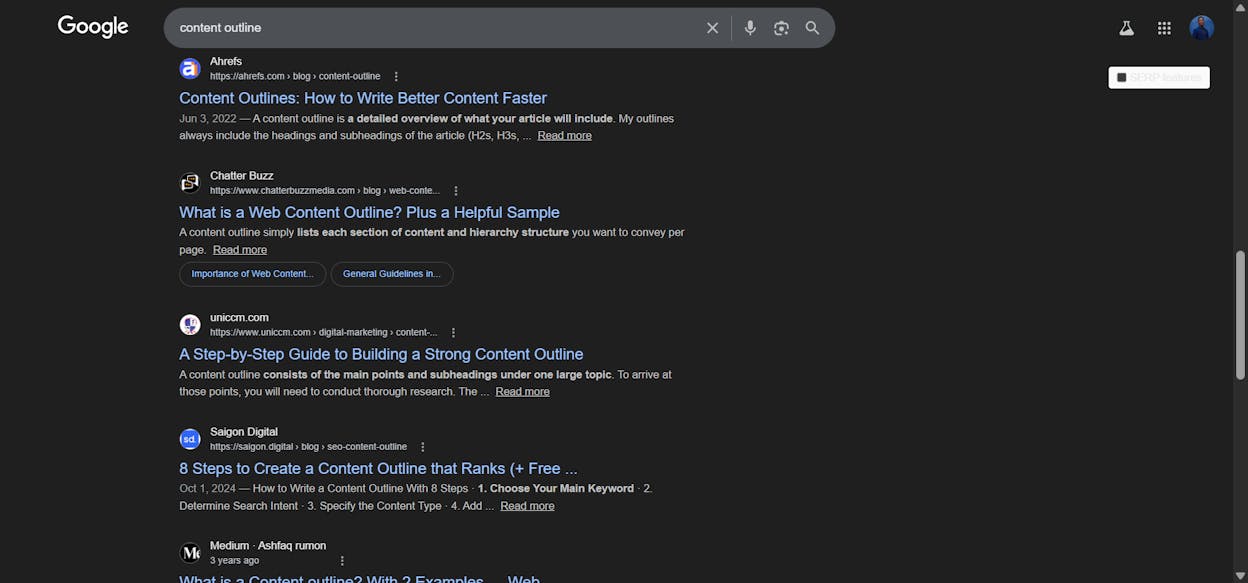Click the Google logo
Viewport: 1248px width, 583px height.
pos(93,27)
